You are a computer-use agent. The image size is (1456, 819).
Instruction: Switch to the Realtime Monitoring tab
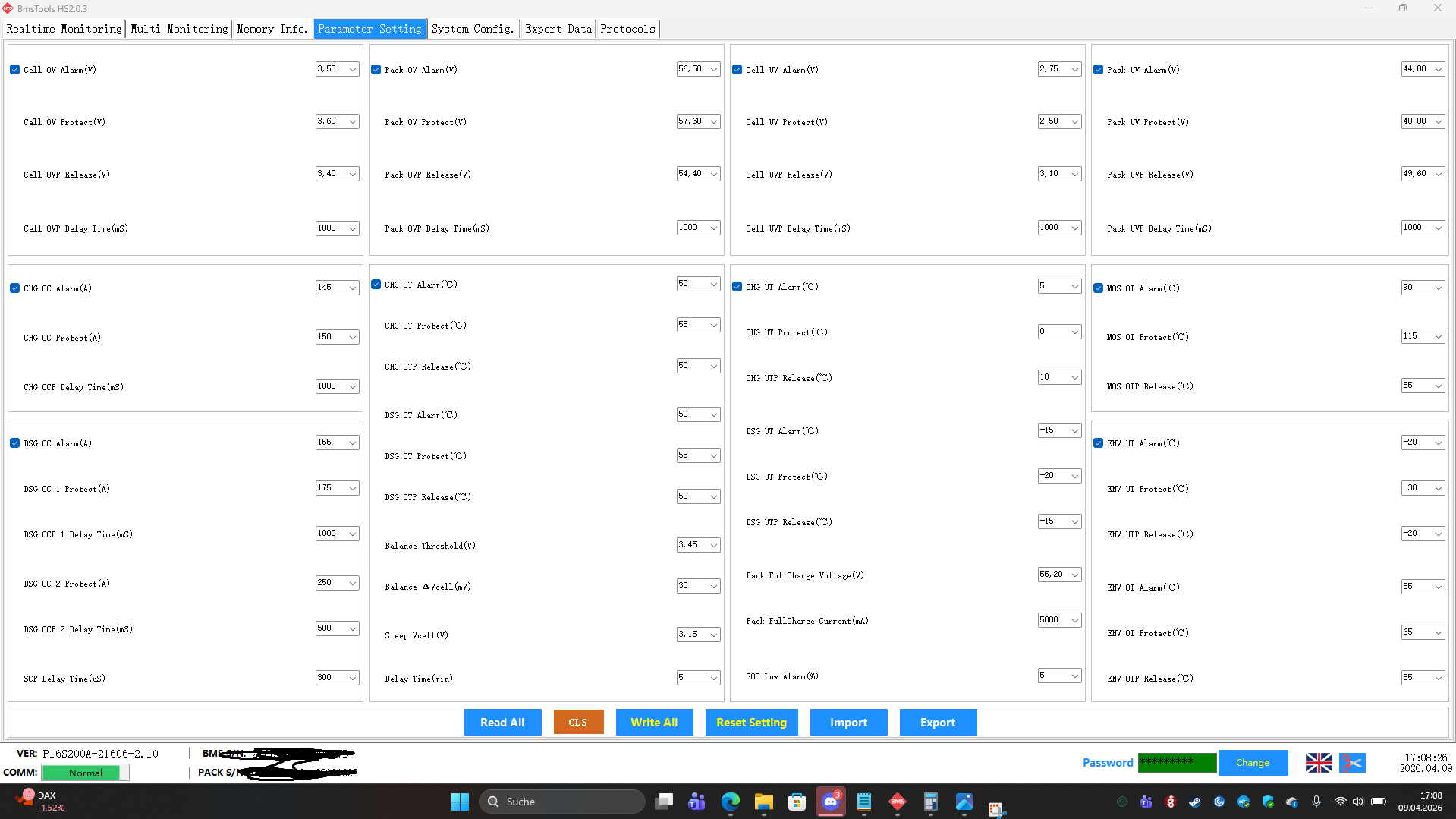click(64, 29)
